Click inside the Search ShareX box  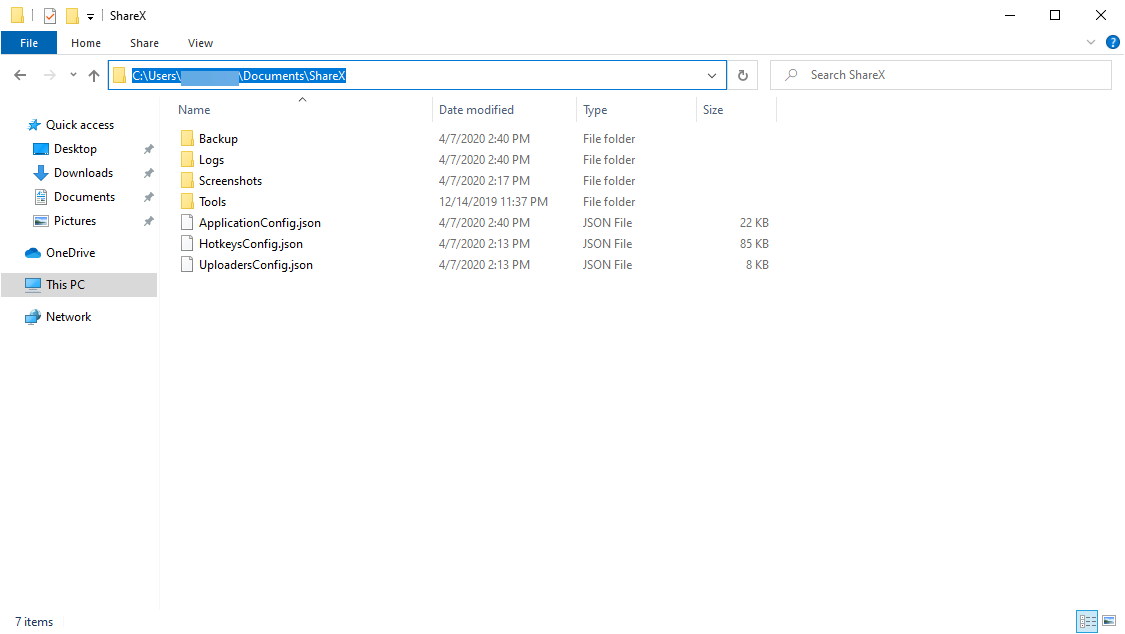point(940,74)
